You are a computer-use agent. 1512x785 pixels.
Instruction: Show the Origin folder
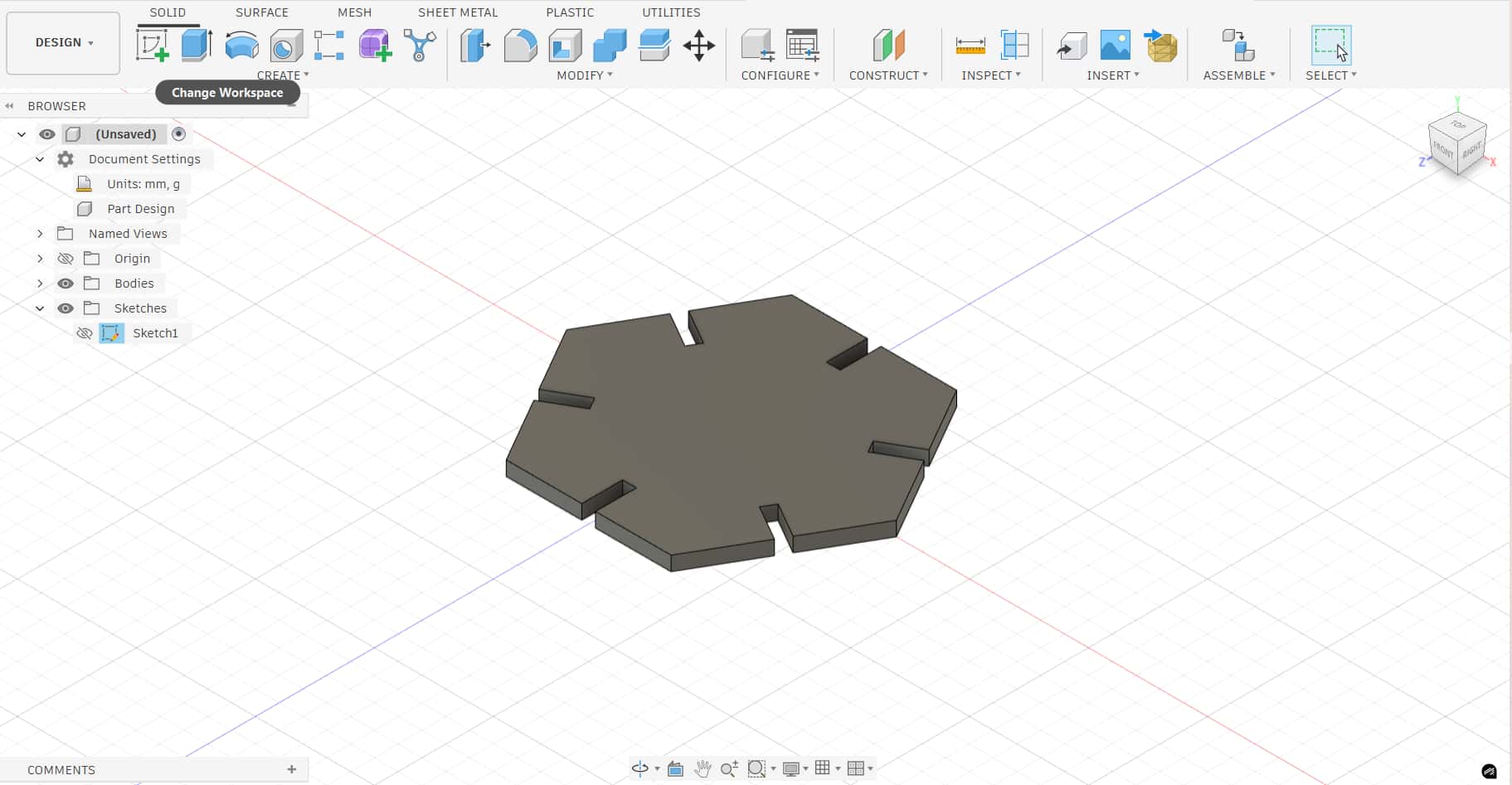pos(66,259)
